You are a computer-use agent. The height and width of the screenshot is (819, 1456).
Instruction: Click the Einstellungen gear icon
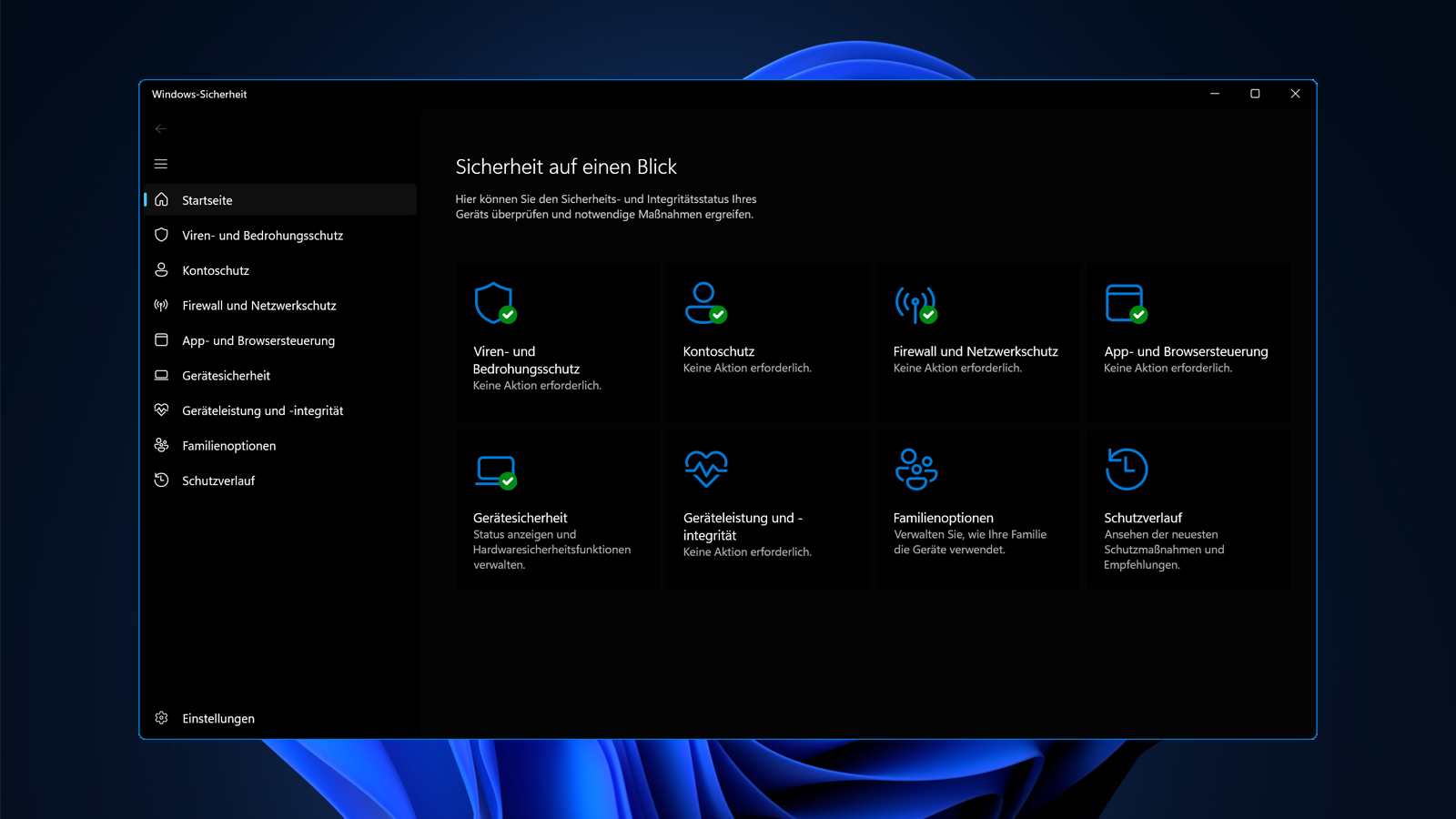[x=162, y=718]
